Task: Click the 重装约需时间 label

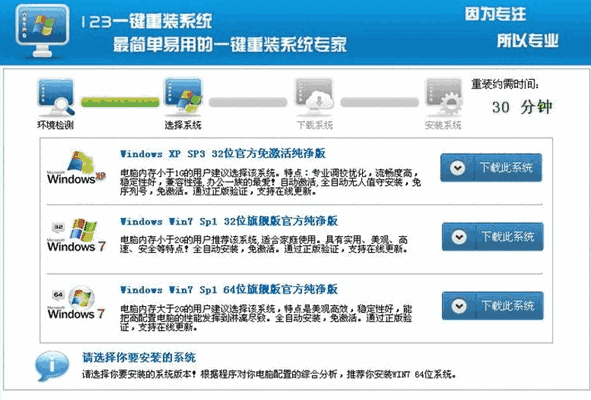Action: 505,84
